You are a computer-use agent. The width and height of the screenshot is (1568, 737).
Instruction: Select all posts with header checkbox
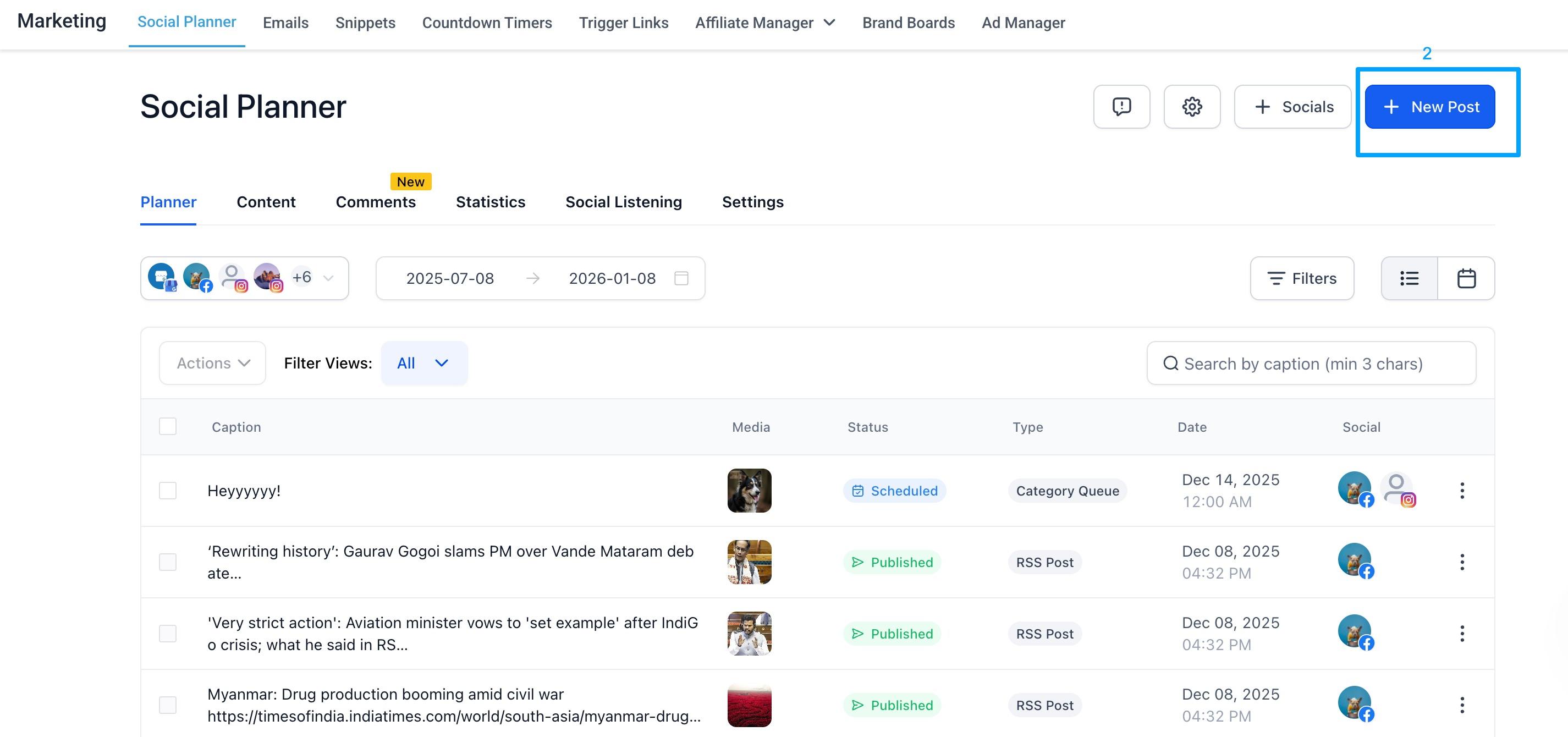[167, 426]
